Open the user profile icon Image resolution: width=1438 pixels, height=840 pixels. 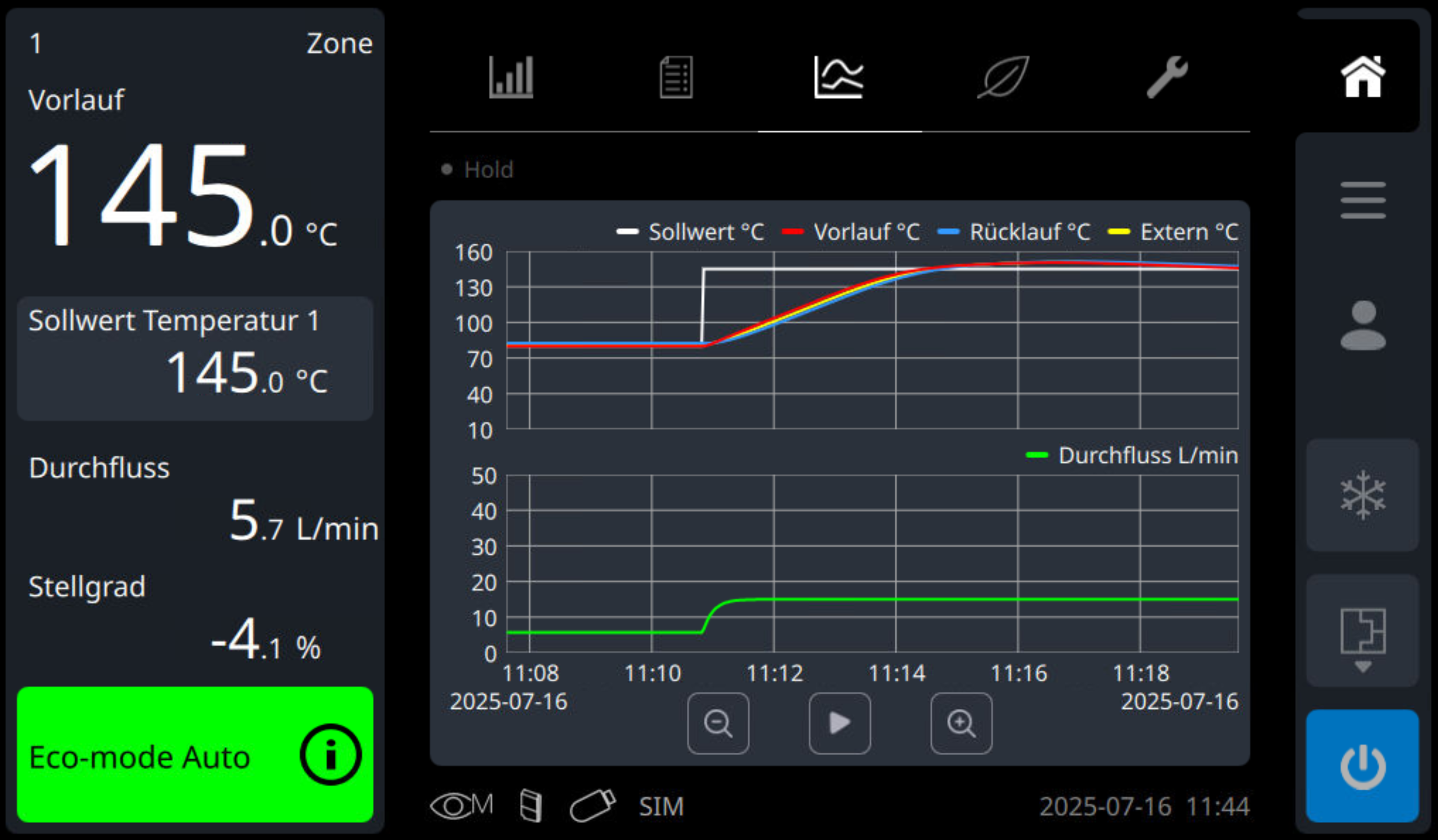tap(1363, 325)
